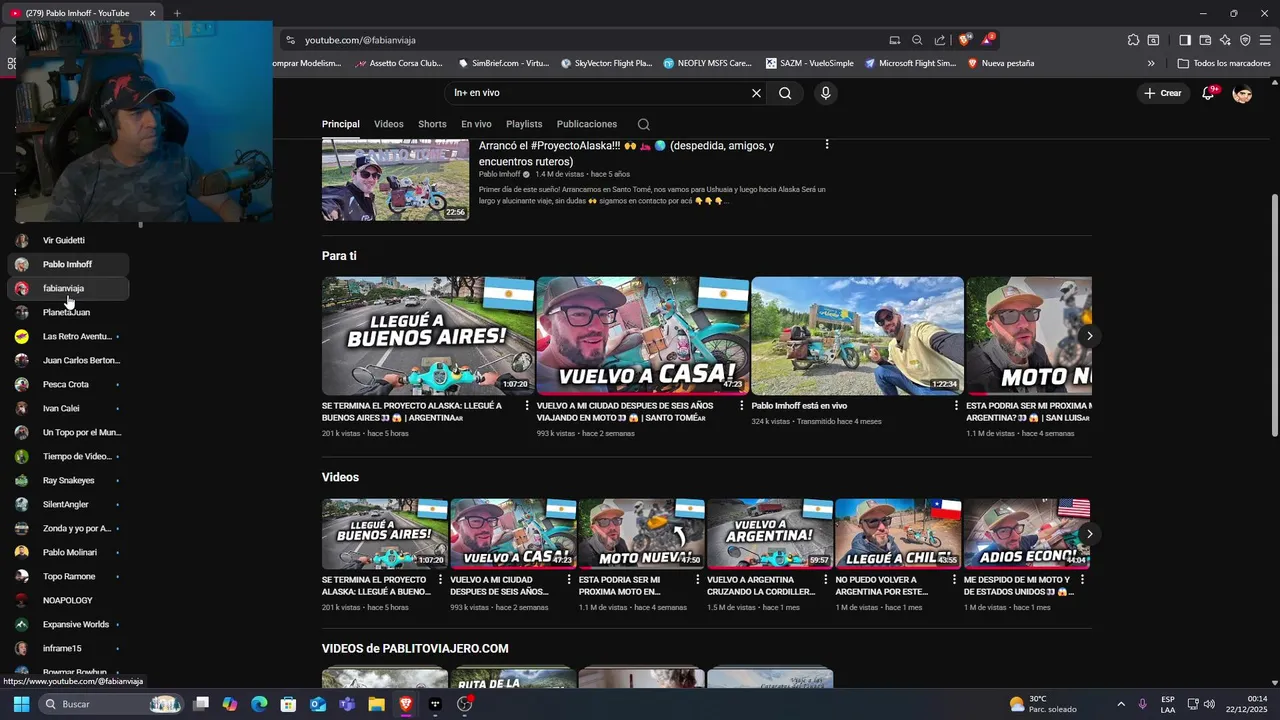This screenshot has height=720, width=1280.
Task: Click the Windows Start button
Action: pos(21,704)
